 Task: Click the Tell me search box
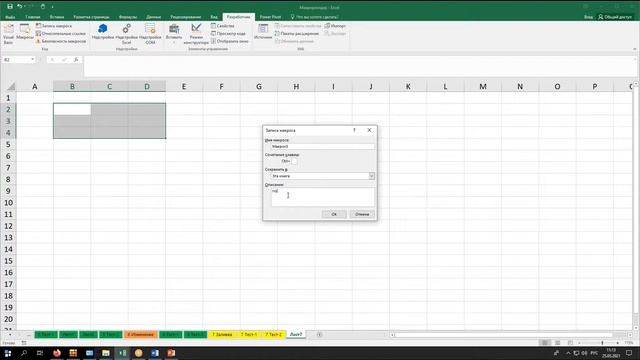click(315, 17)
